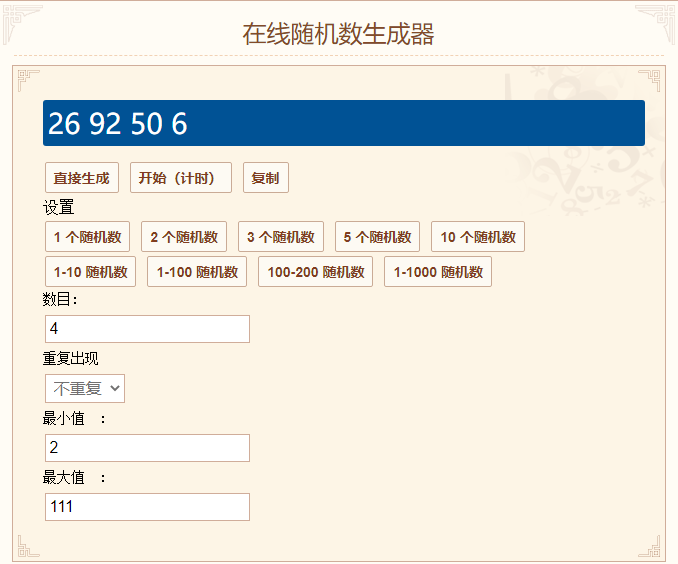The height and width of the screenshot is (564, 678).
Task: Click the 最小值 input showing 2
Action: click(147, 448)
